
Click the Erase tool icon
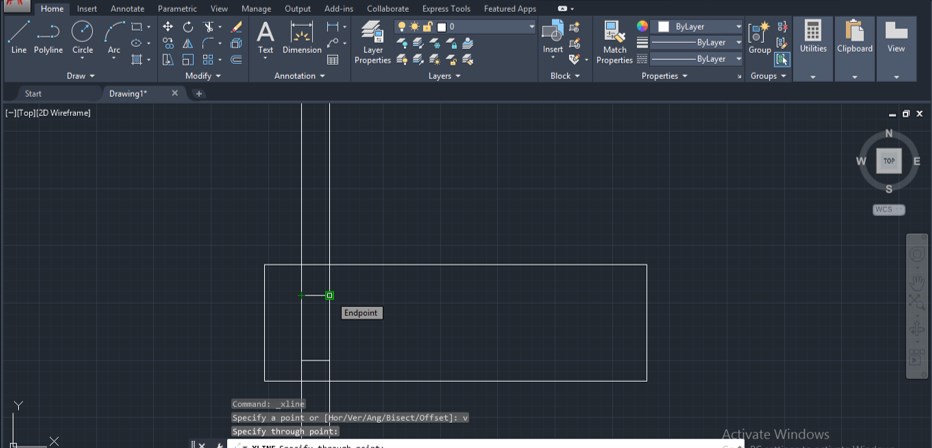click(x=237, y=27)
